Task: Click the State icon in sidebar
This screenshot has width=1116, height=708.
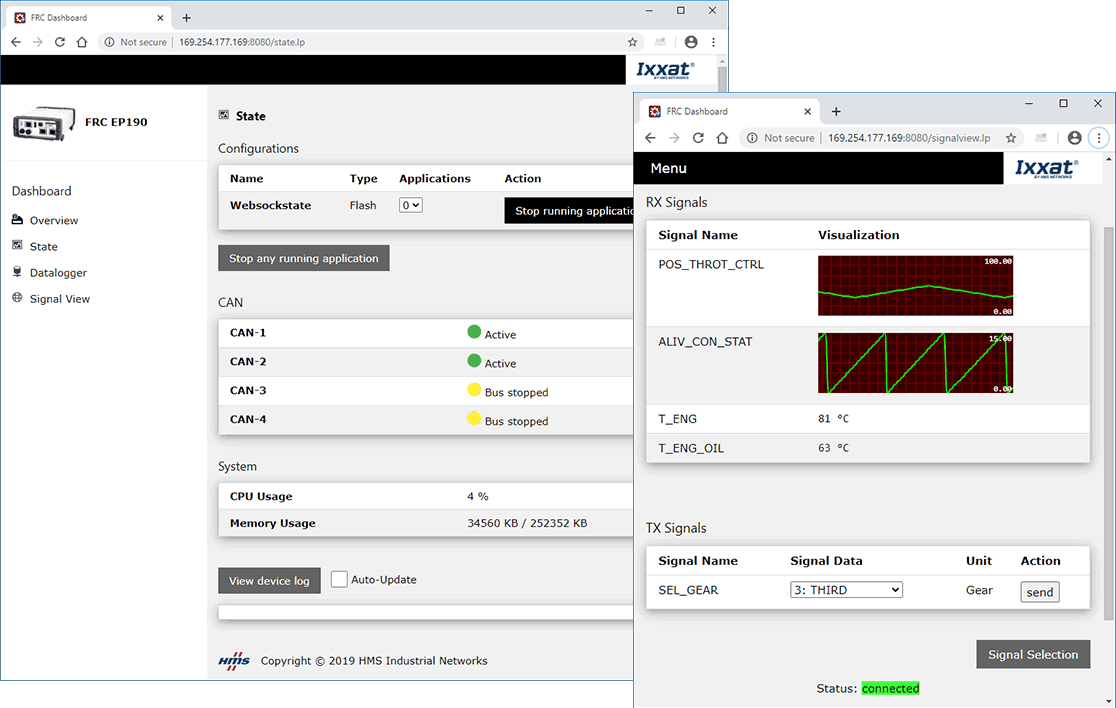Action: coord(18,245)
